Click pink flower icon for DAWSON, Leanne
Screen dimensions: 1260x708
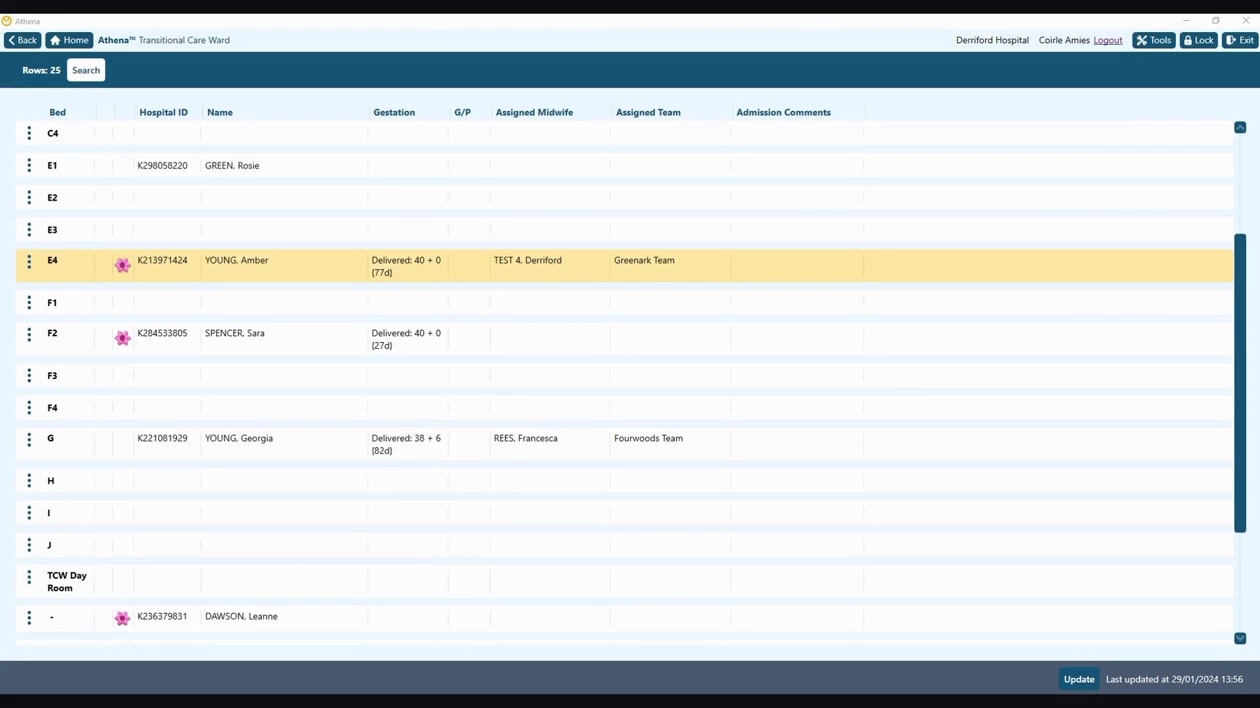point(122,619)
